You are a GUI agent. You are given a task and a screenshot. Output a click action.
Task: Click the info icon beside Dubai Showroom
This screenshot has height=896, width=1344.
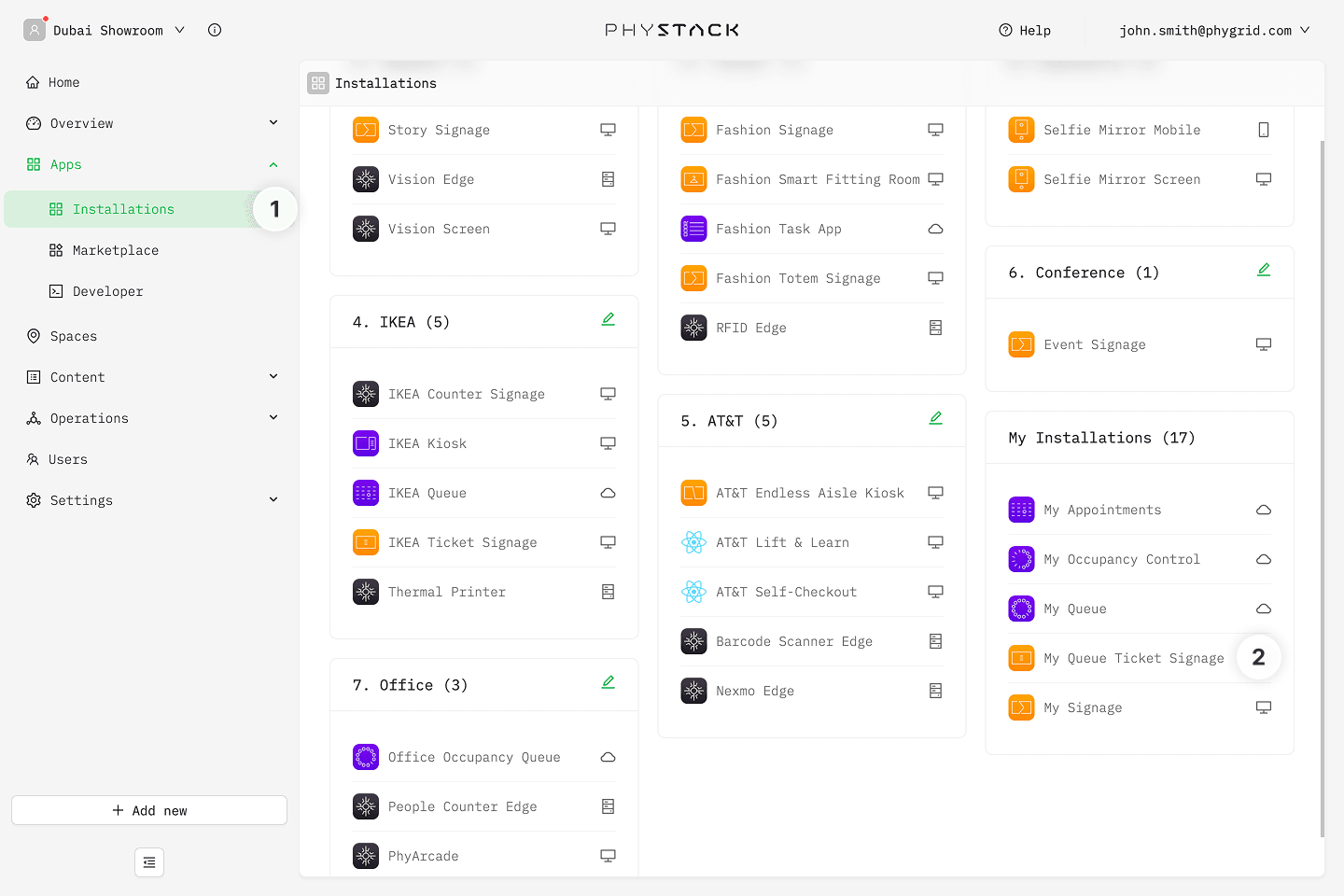[215, 30]
